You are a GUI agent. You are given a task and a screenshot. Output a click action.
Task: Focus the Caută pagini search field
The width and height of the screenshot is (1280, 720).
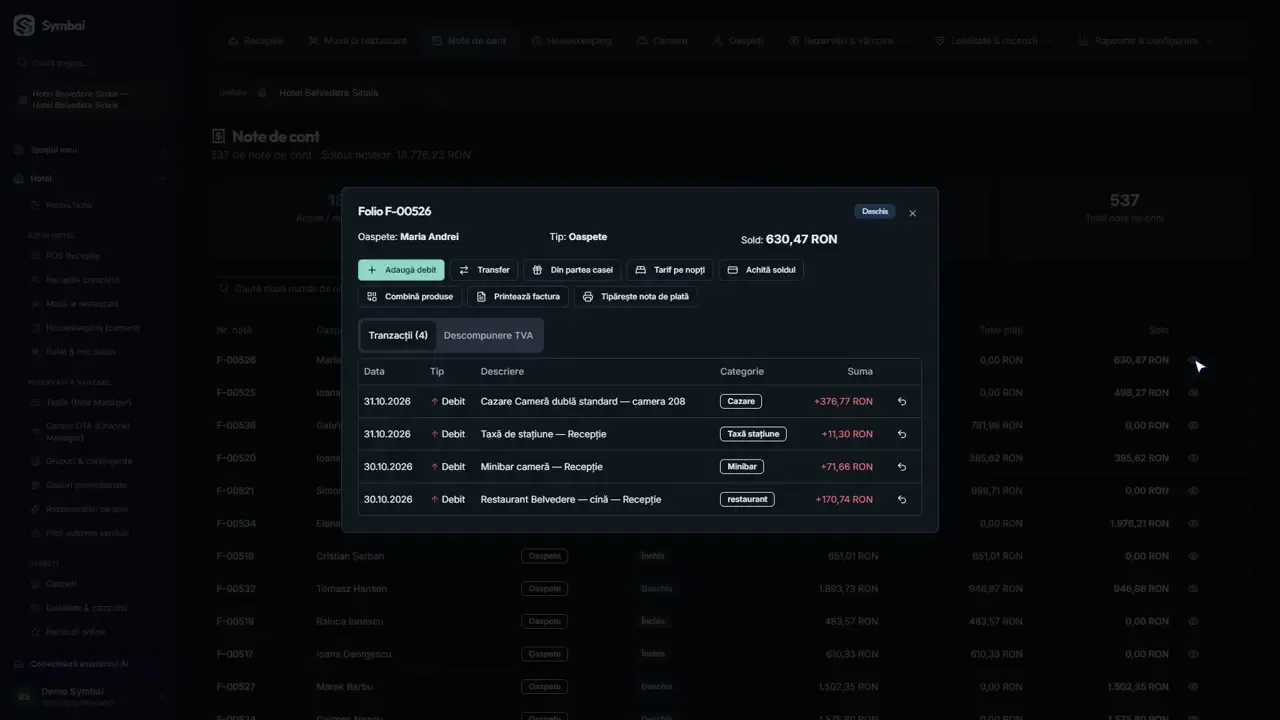click(x=90, y=63)
